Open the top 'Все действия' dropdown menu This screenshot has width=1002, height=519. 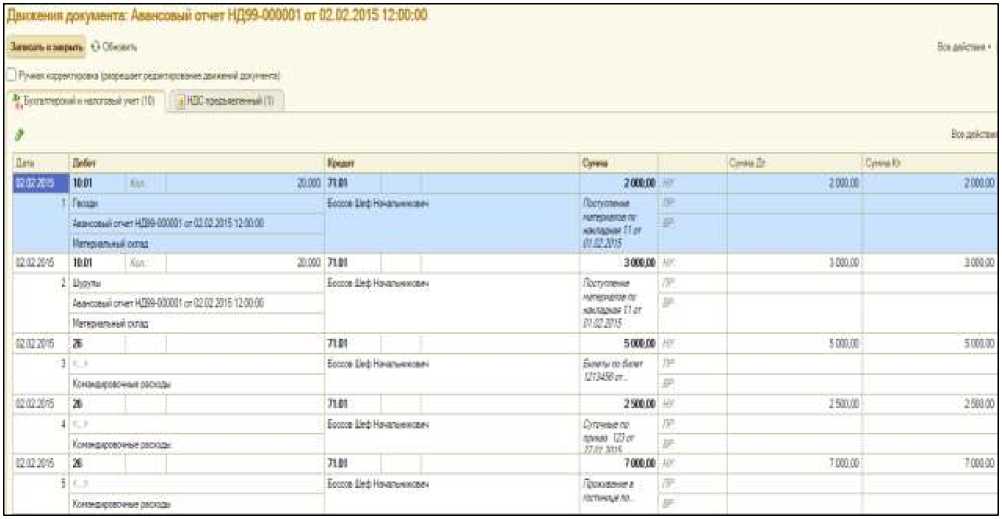[x=964, y=47]
